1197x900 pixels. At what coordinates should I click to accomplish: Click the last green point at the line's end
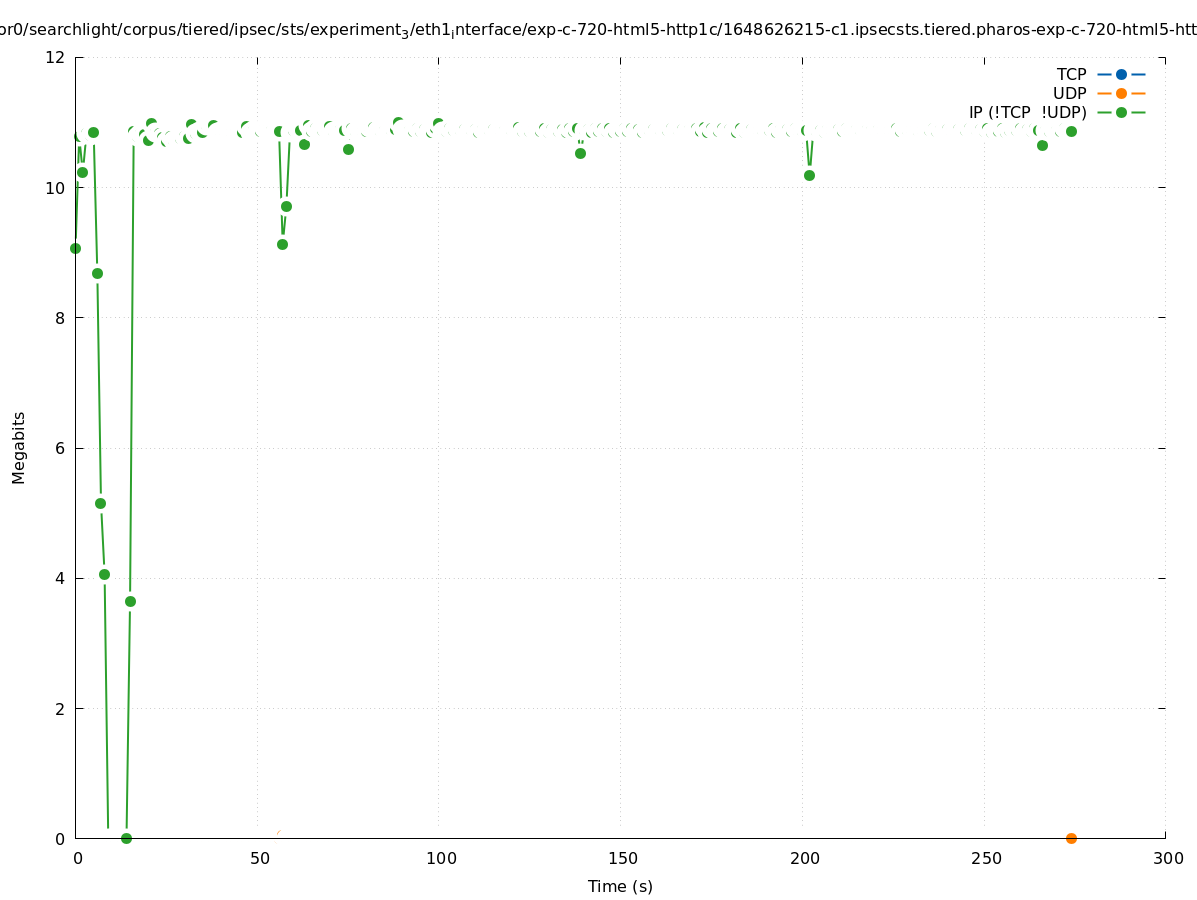[x=1071, y=131]
